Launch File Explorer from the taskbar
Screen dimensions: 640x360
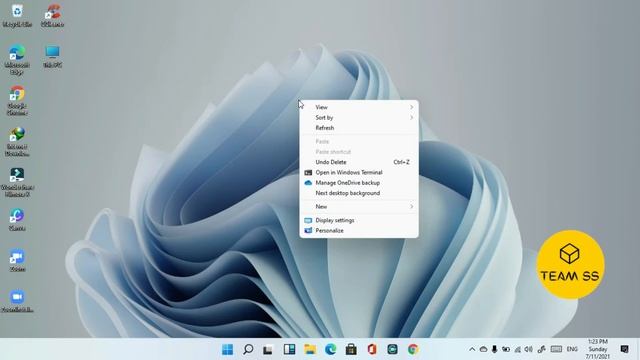click(x=310, y=349)
